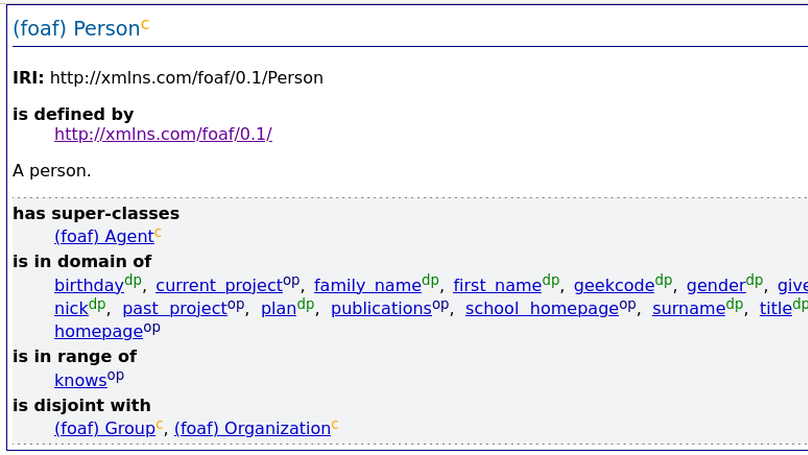Open the family name property
The height and width of the screenshot is (455, 808).
[367, 286]
